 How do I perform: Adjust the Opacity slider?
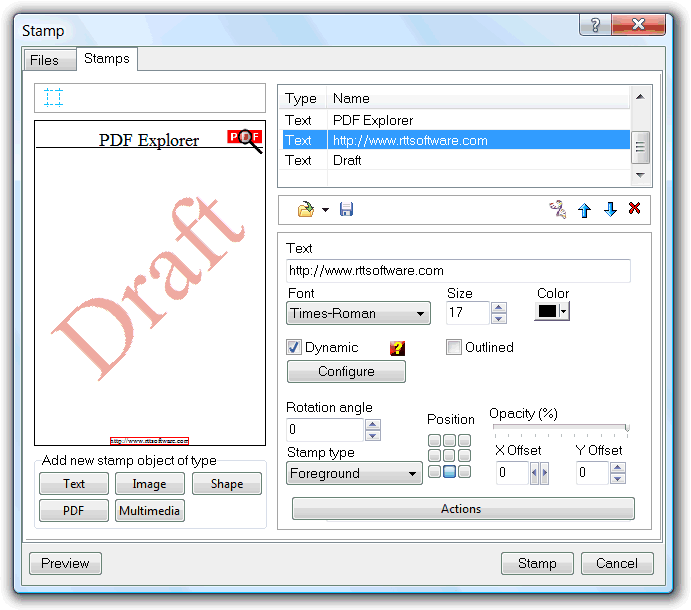(x=627, y=427)
